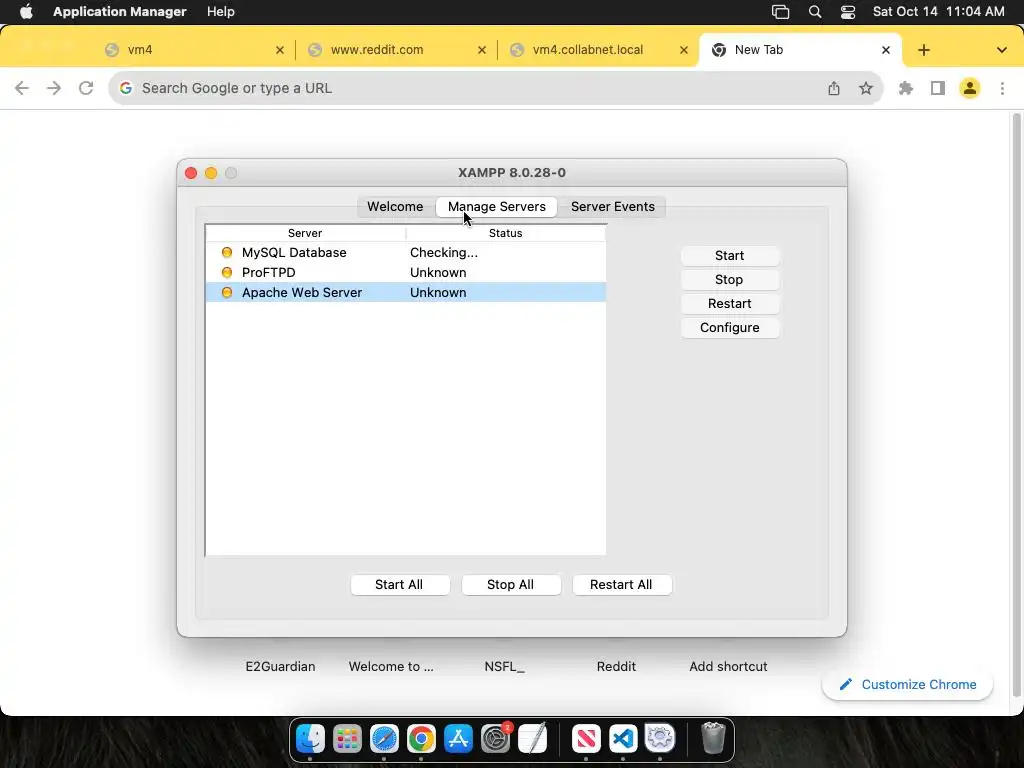Click the Unknown status of ProFTPD

[x=438, y=272]
